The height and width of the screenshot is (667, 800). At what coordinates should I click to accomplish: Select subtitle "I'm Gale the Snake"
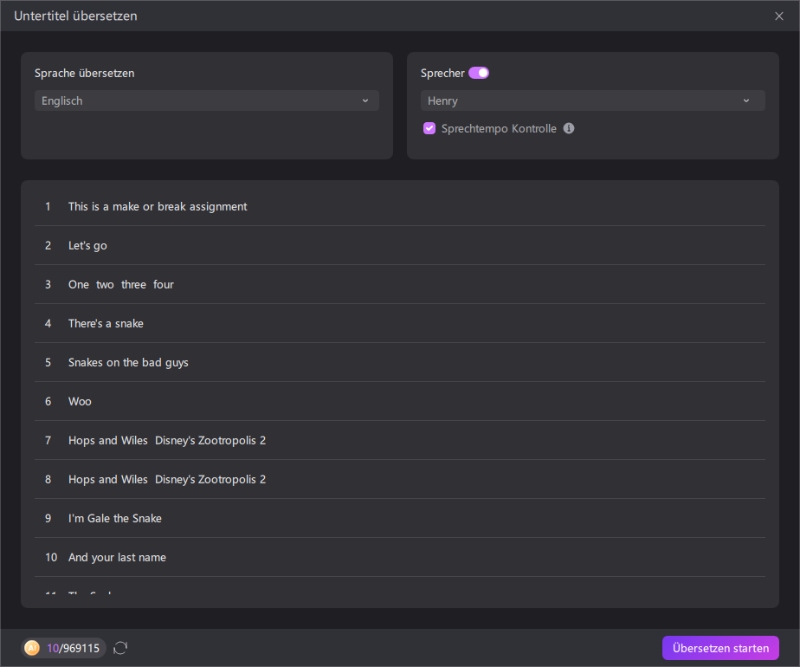[x=114, y=518]
